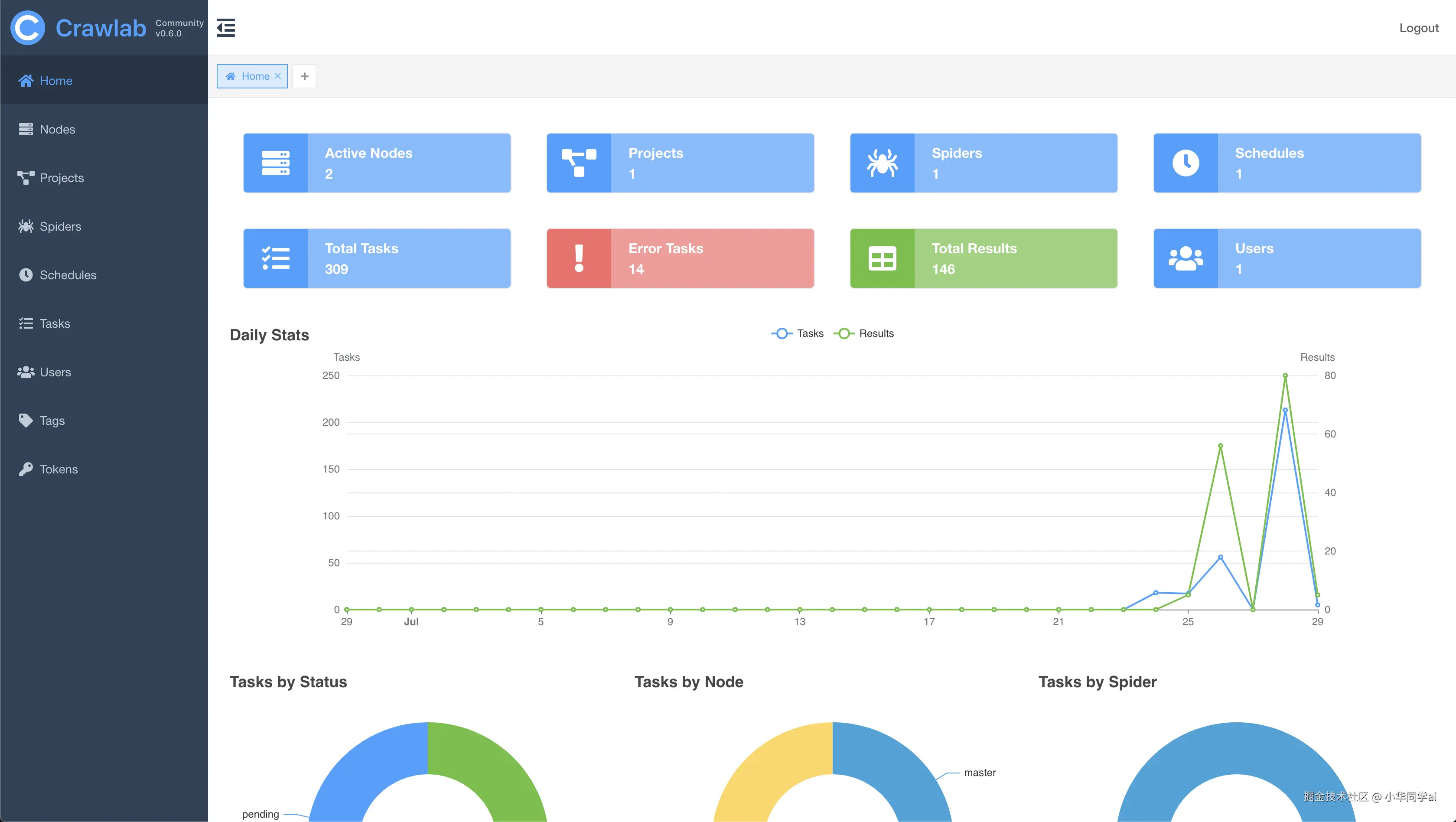1456x822 pixels.
Task: Add a new tab with the plus button
Action: (x=304, y=76)
